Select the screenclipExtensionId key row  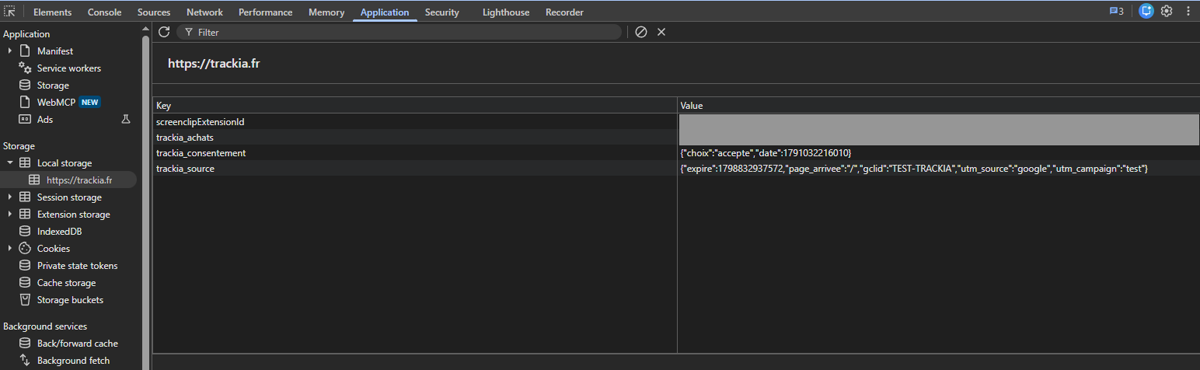coord(415,121)
